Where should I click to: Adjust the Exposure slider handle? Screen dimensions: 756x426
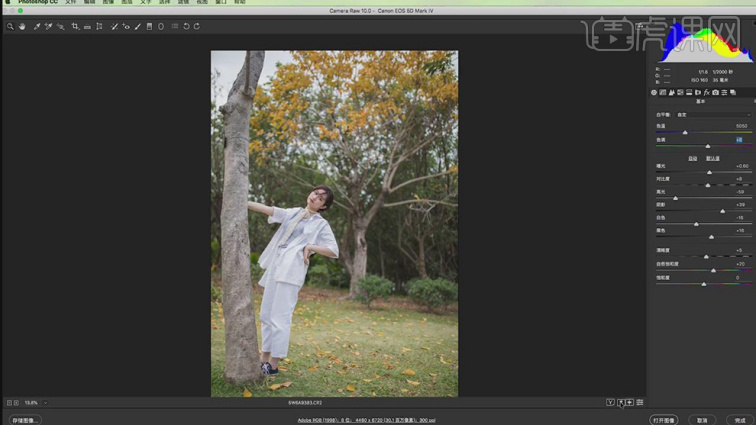click(709, 173)
